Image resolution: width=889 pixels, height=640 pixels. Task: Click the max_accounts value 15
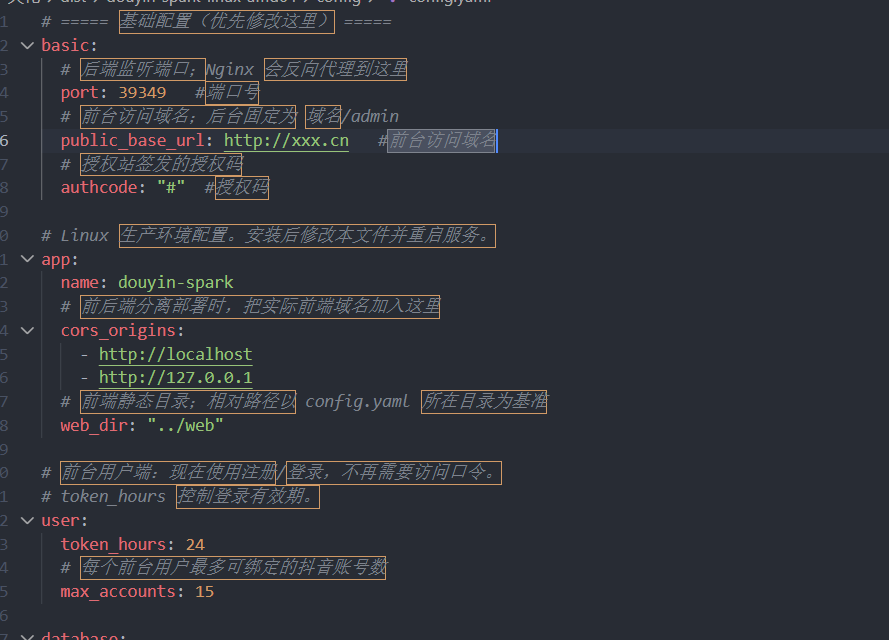pyautogui.click(x=205, y=591)
